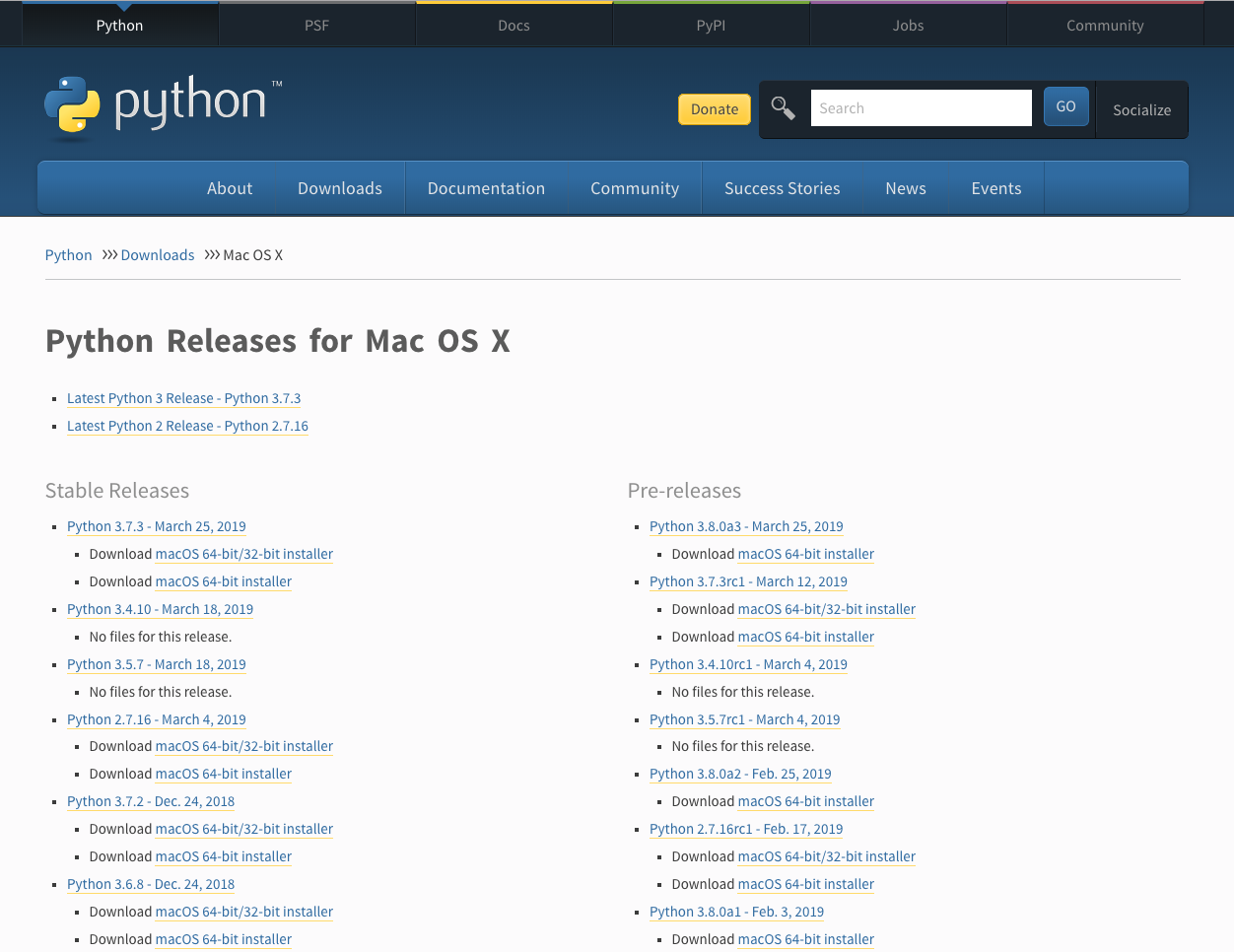Screen dimensions: 1234x952
Task: Open Python 3.5.7 - March 18, 2019 release
Action: click(157, 664)
